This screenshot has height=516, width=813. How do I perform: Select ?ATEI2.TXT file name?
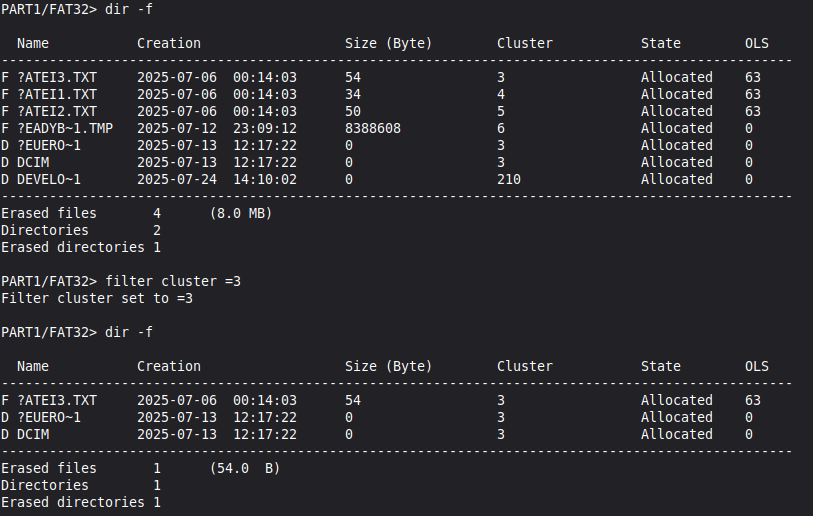click(x=57, y=111)
